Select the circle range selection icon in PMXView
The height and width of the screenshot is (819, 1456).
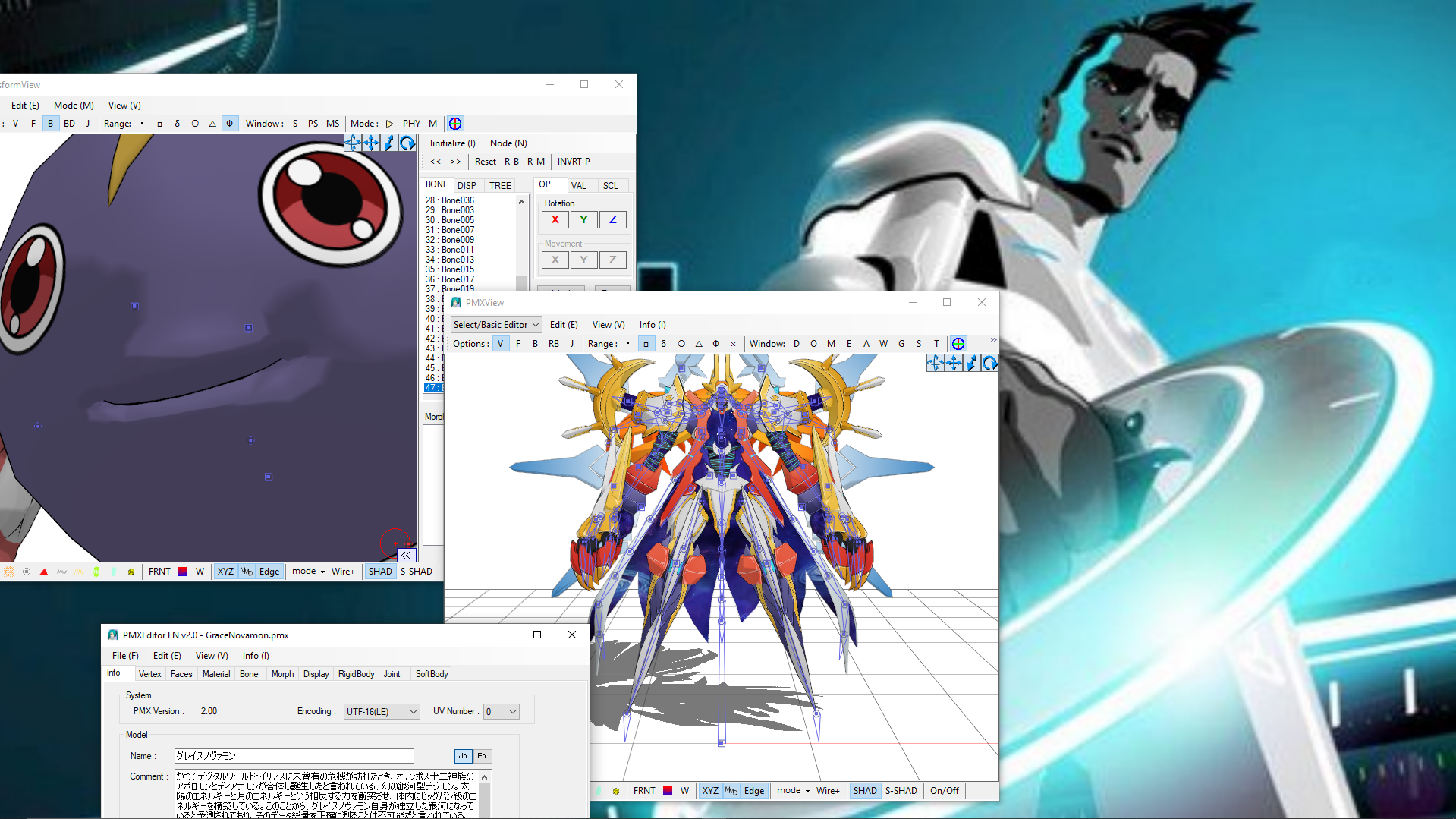point(681,344)
